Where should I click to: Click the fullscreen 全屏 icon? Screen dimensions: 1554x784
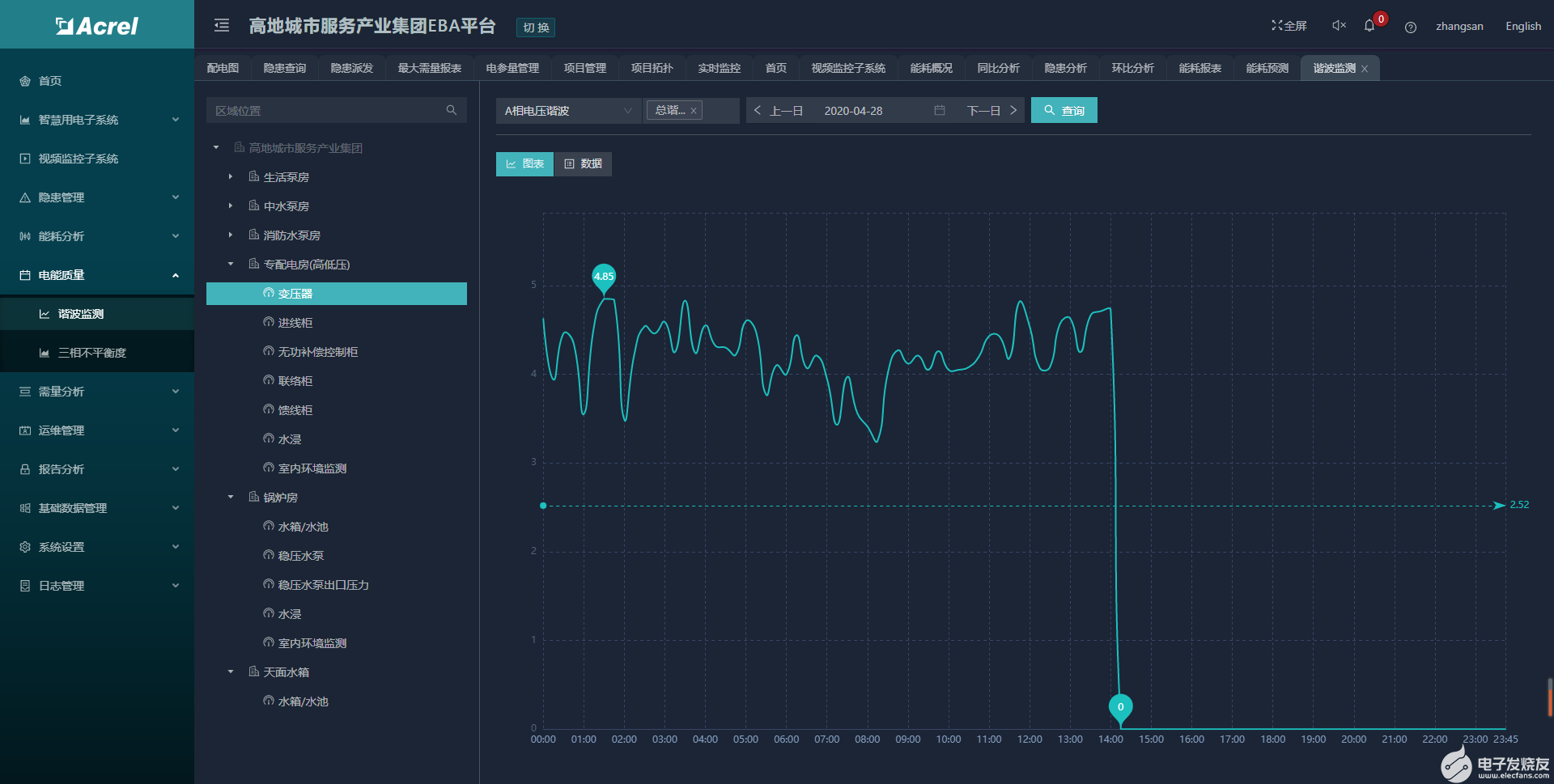coord(1276,26)
